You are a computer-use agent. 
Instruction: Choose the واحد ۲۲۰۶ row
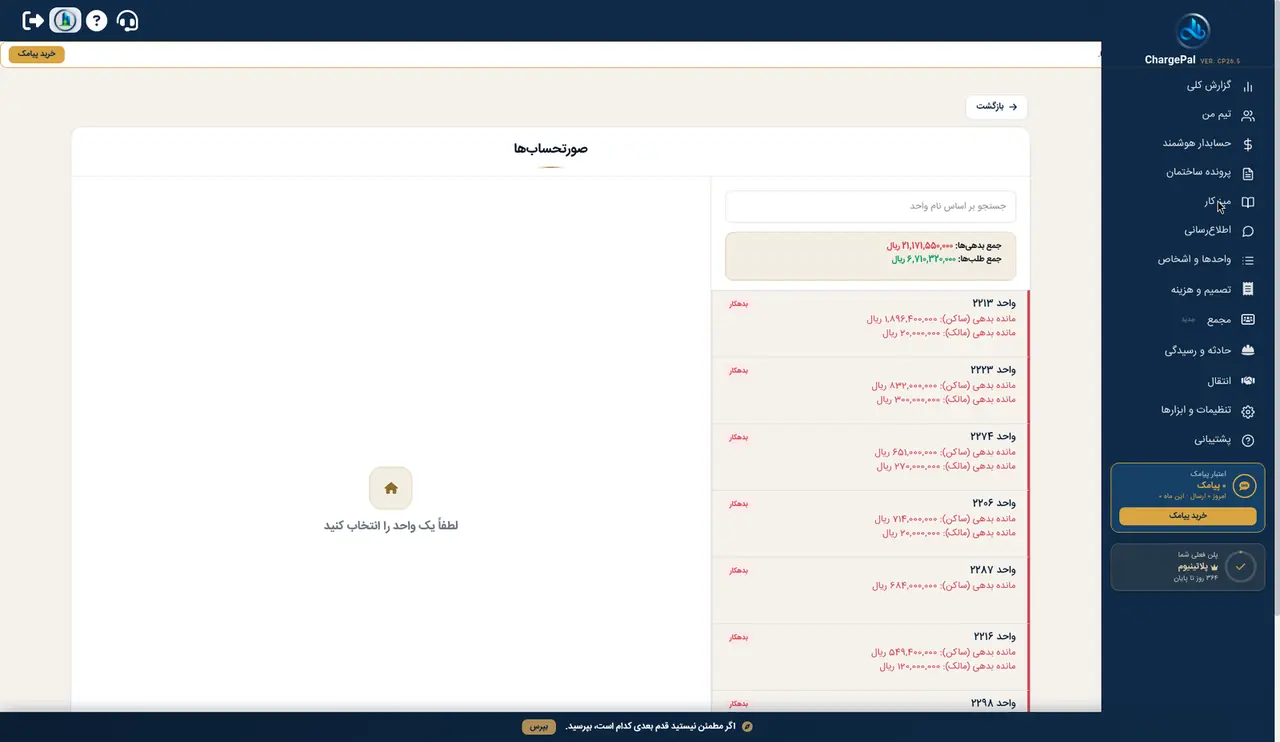coord(870,524)
